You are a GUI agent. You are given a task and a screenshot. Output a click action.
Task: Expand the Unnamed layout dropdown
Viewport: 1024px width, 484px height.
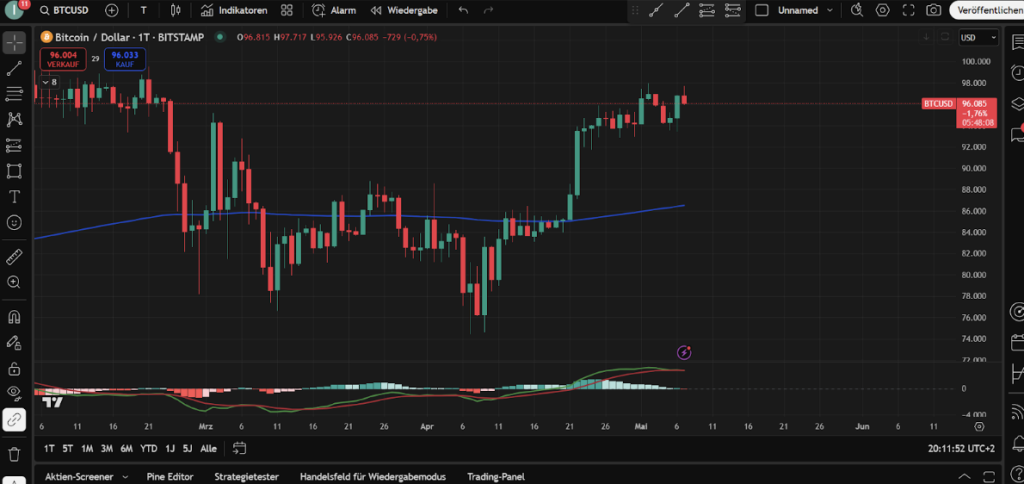(830, 10)
